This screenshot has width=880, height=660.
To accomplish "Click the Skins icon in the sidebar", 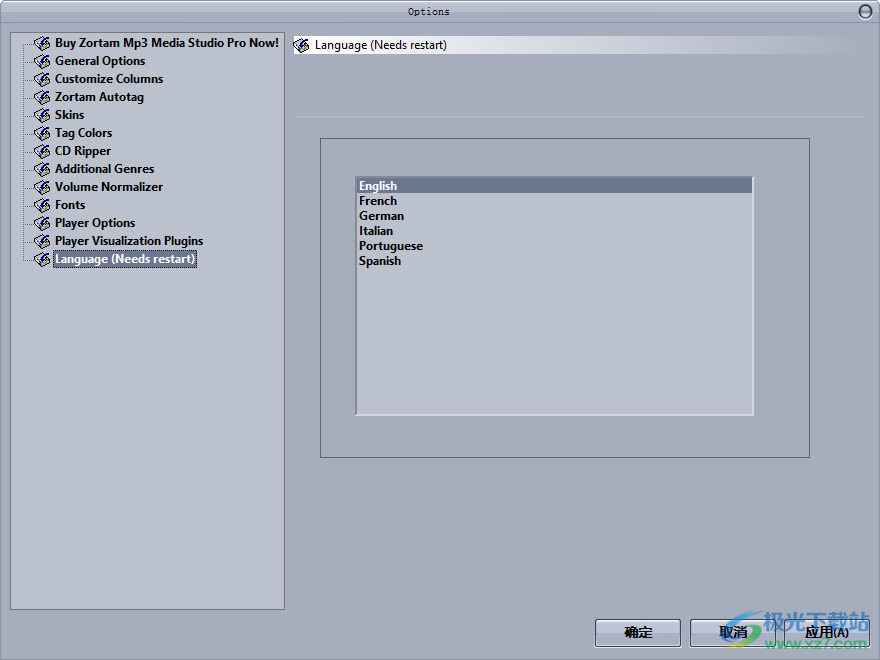I will pyautogui.click(x=41, y=115).
